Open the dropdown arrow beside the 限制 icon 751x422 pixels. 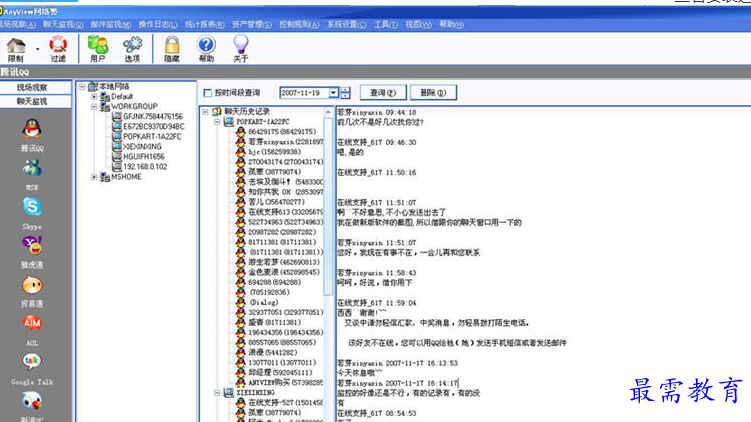[x=37, y=48]
